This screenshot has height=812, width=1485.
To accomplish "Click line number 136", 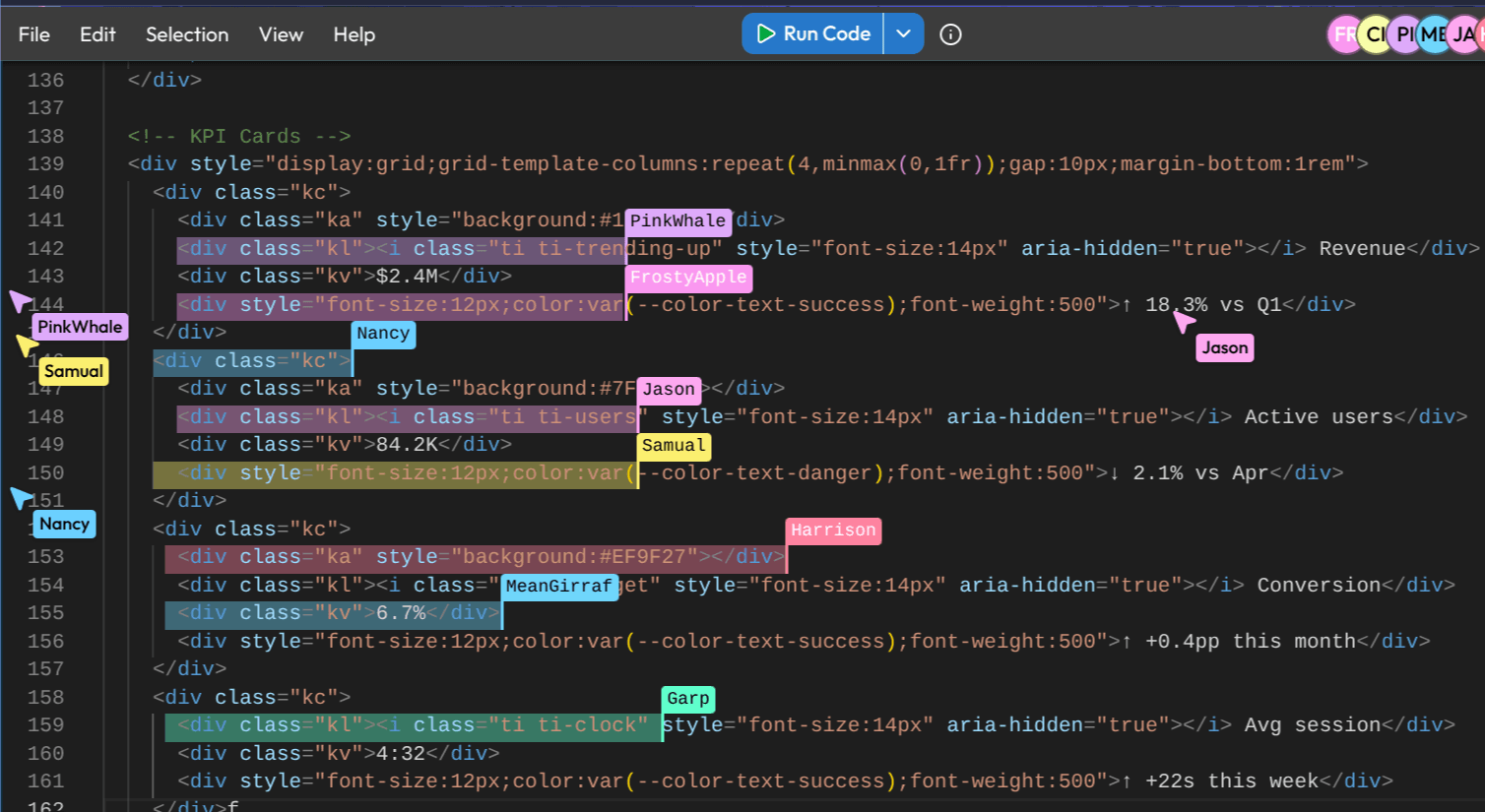I will coord(46,81).
